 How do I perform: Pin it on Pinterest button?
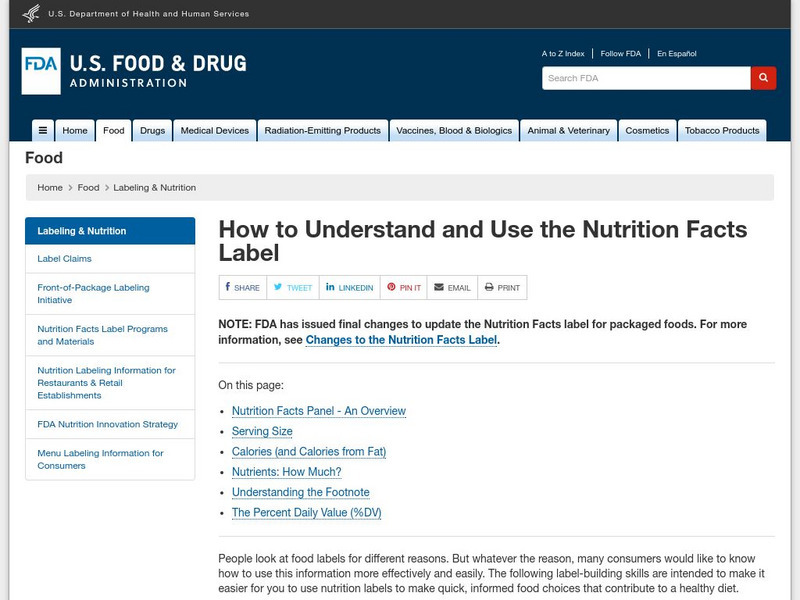tap(404, 287)
